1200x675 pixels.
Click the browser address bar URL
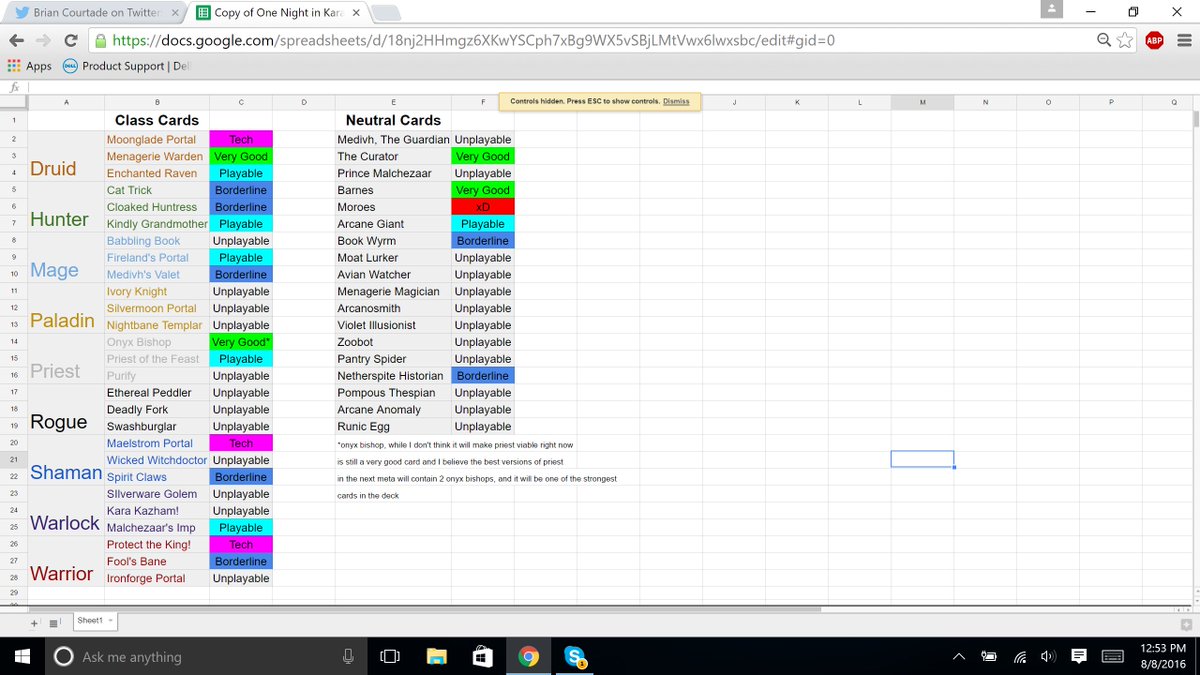473,41
